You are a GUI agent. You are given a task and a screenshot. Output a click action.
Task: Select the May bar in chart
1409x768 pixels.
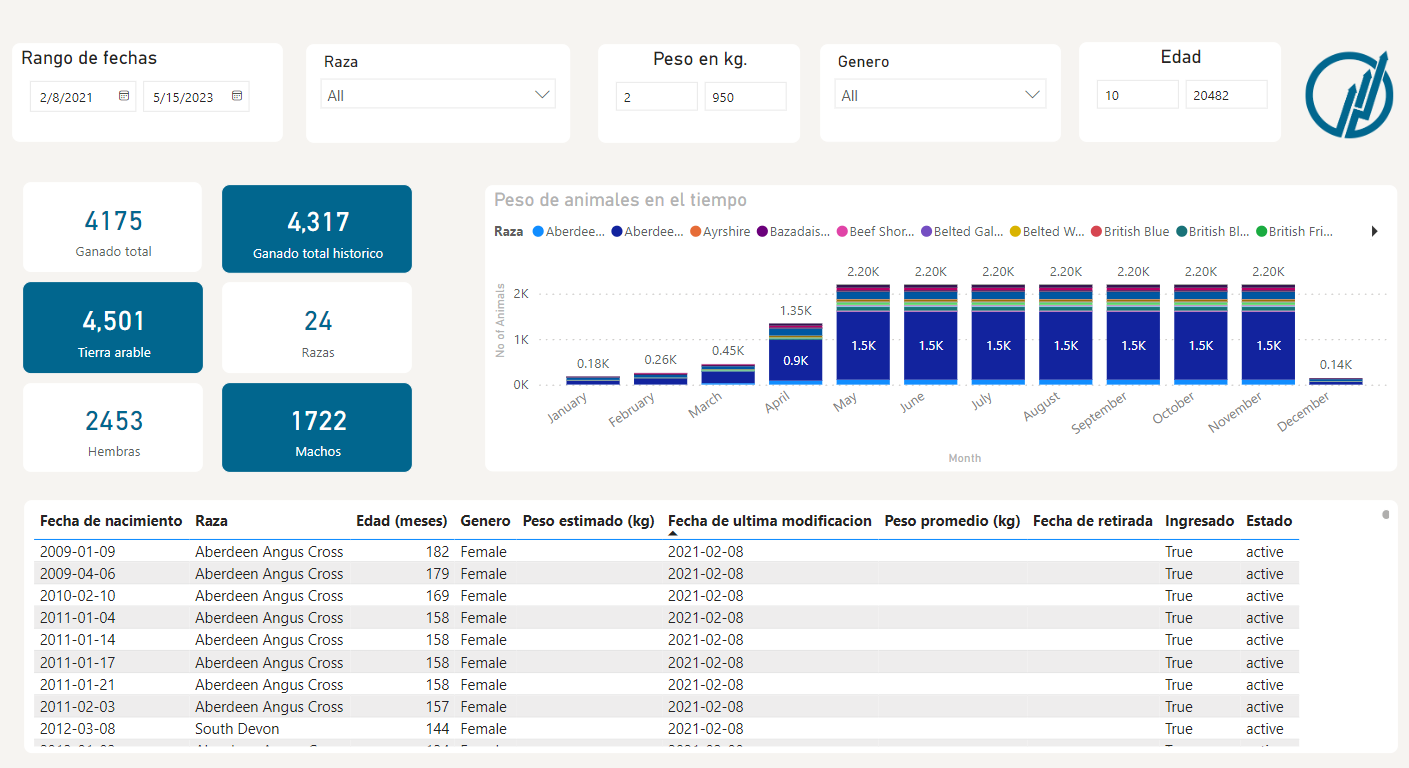point(863,335)
